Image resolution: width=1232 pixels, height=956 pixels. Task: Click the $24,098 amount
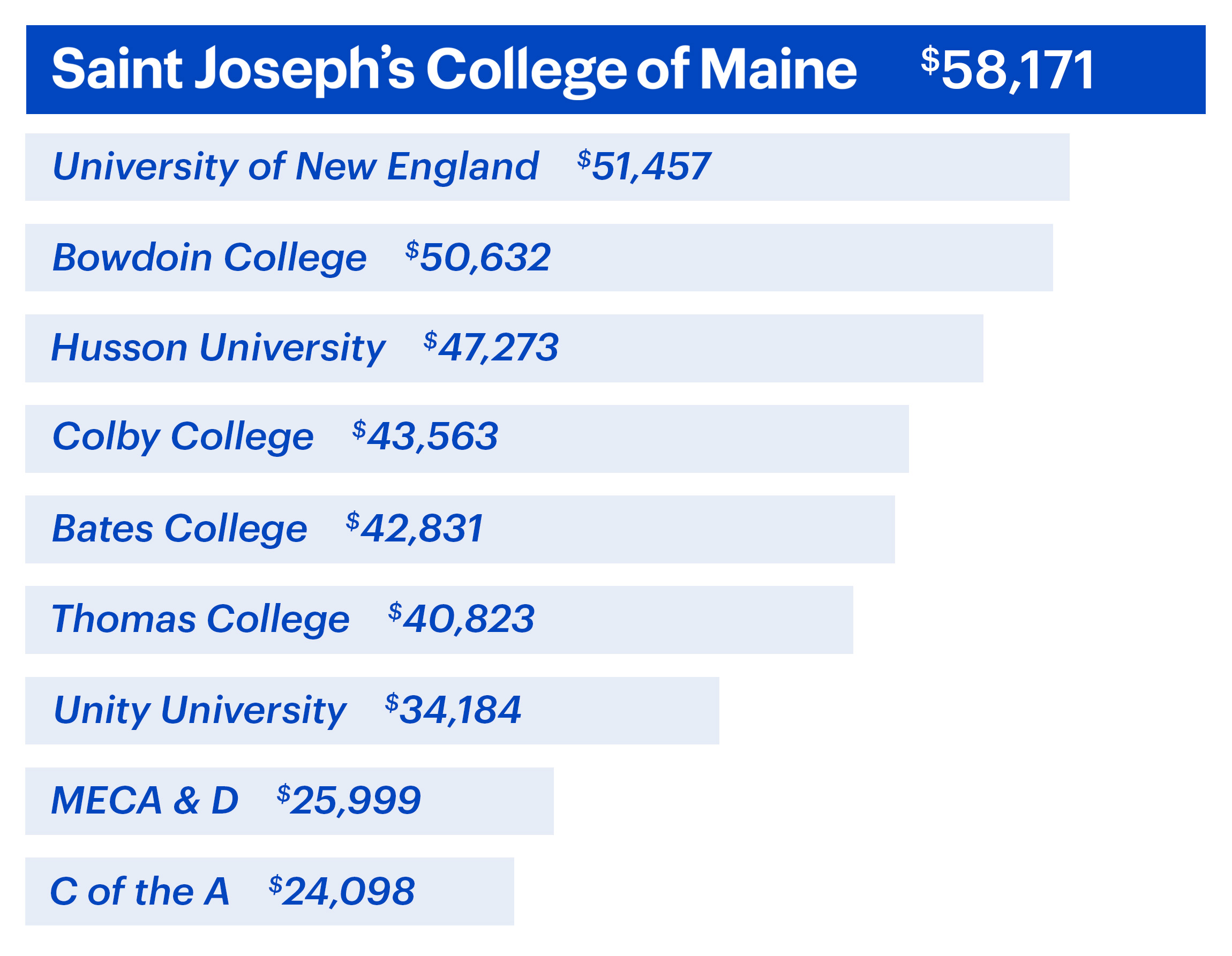pos(342,892)
